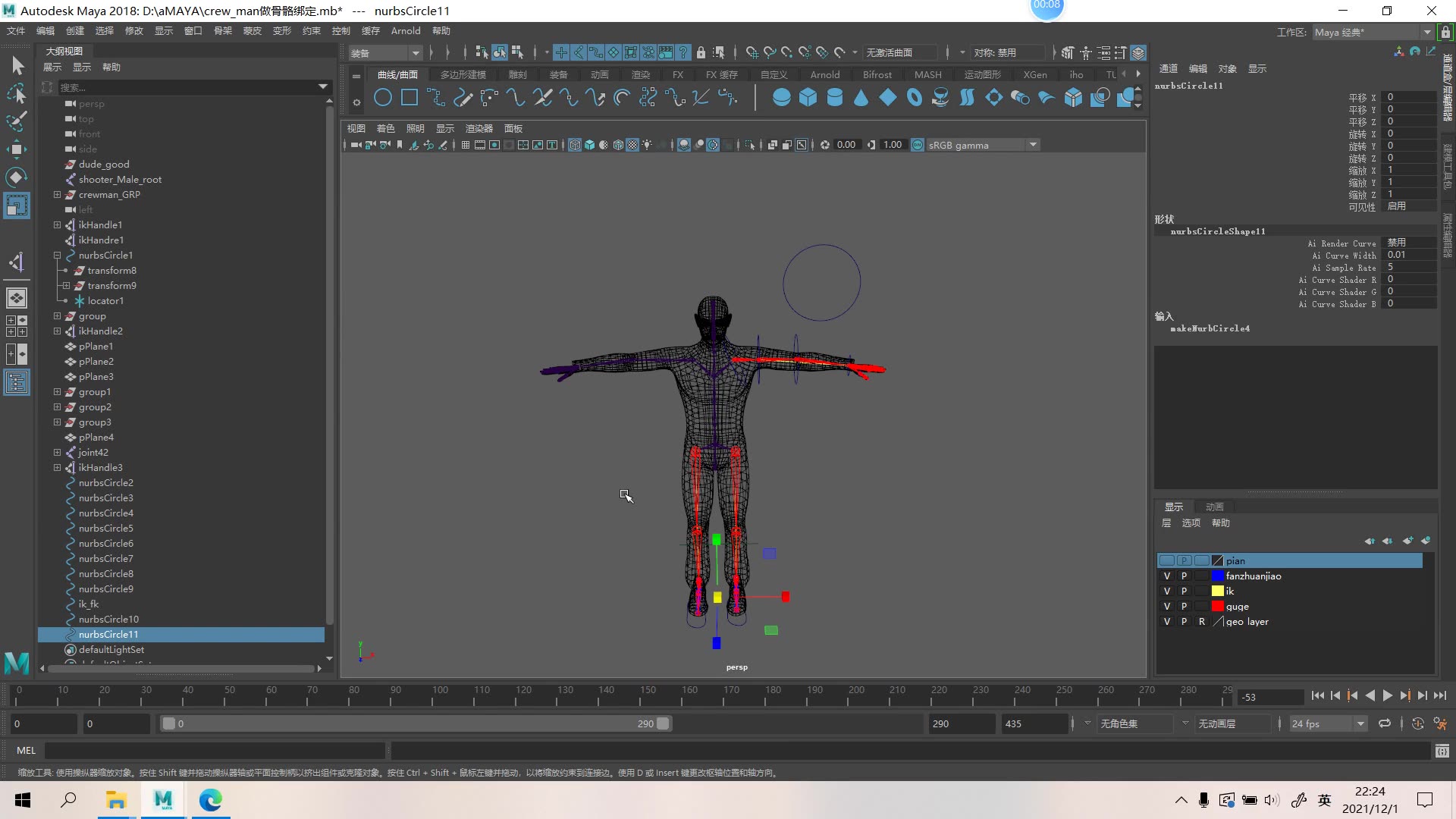
Task: Click the polygon sphere shelf icon
Action: click(781, 98)
